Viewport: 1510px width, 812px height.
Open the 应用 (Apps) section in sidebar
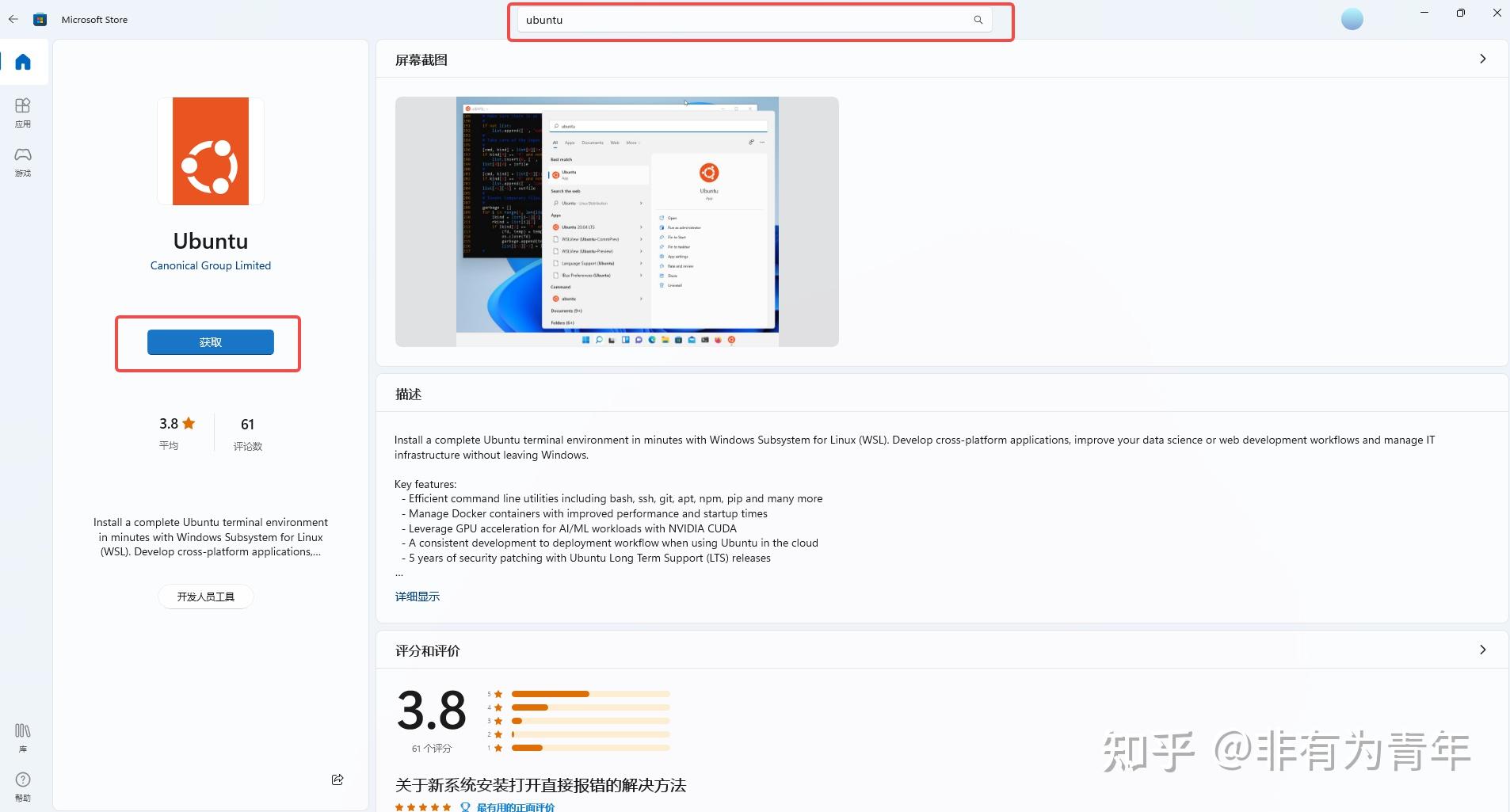click(22, 111)
